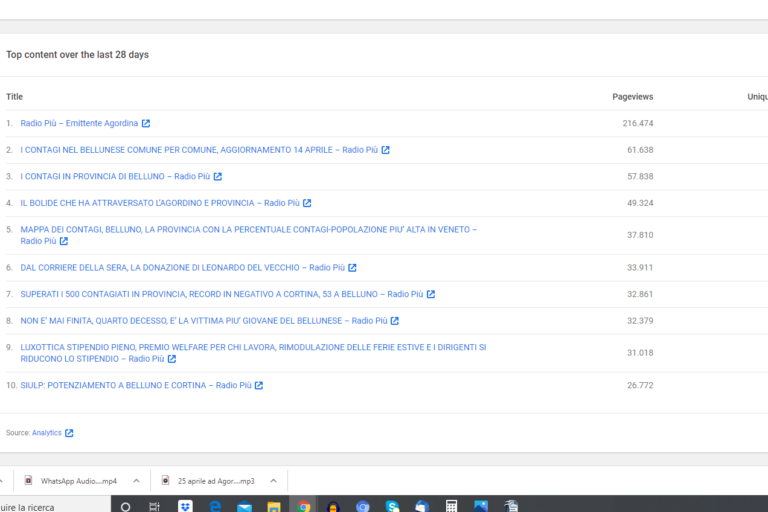768x512 pixels.
Task: Expand options for 25 aprile mp3 download
Action: pos(273,480)
